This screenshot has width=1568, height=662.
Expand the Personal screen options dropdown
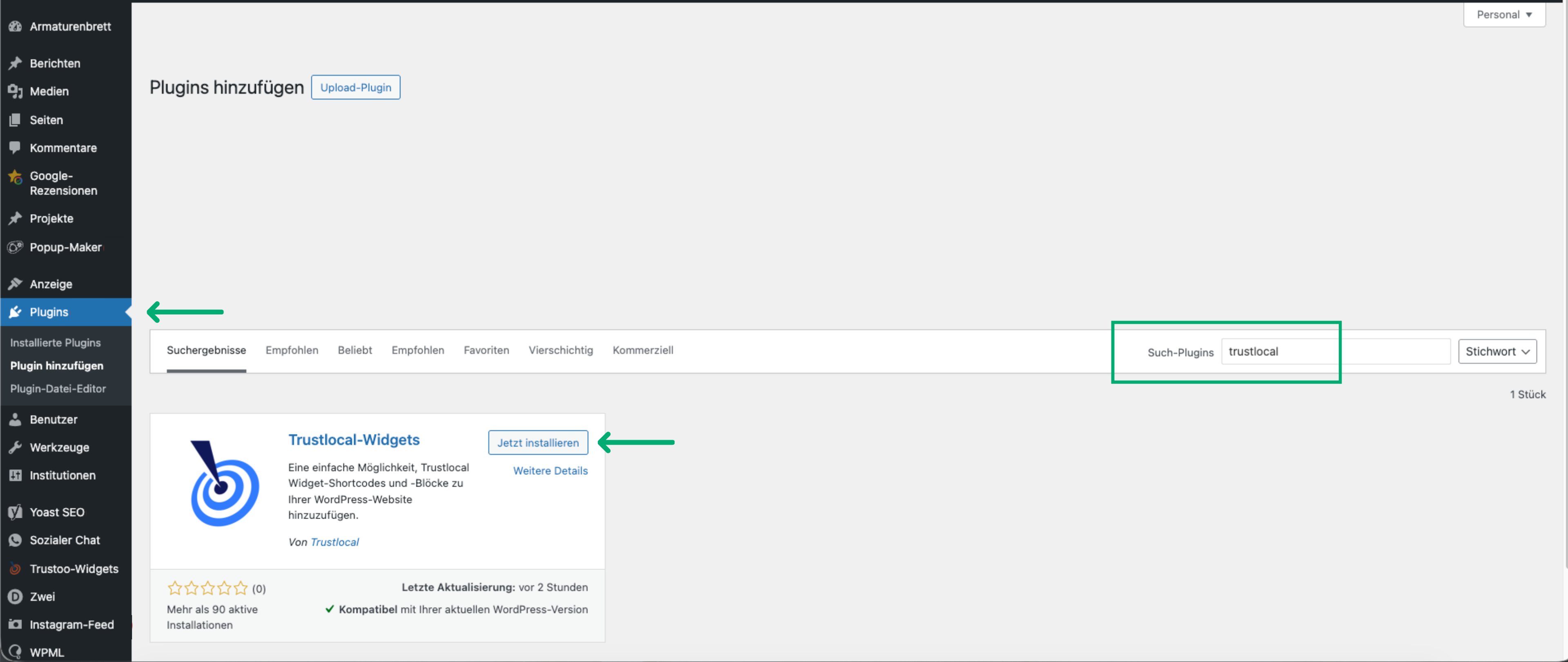tap(1503, 15)
